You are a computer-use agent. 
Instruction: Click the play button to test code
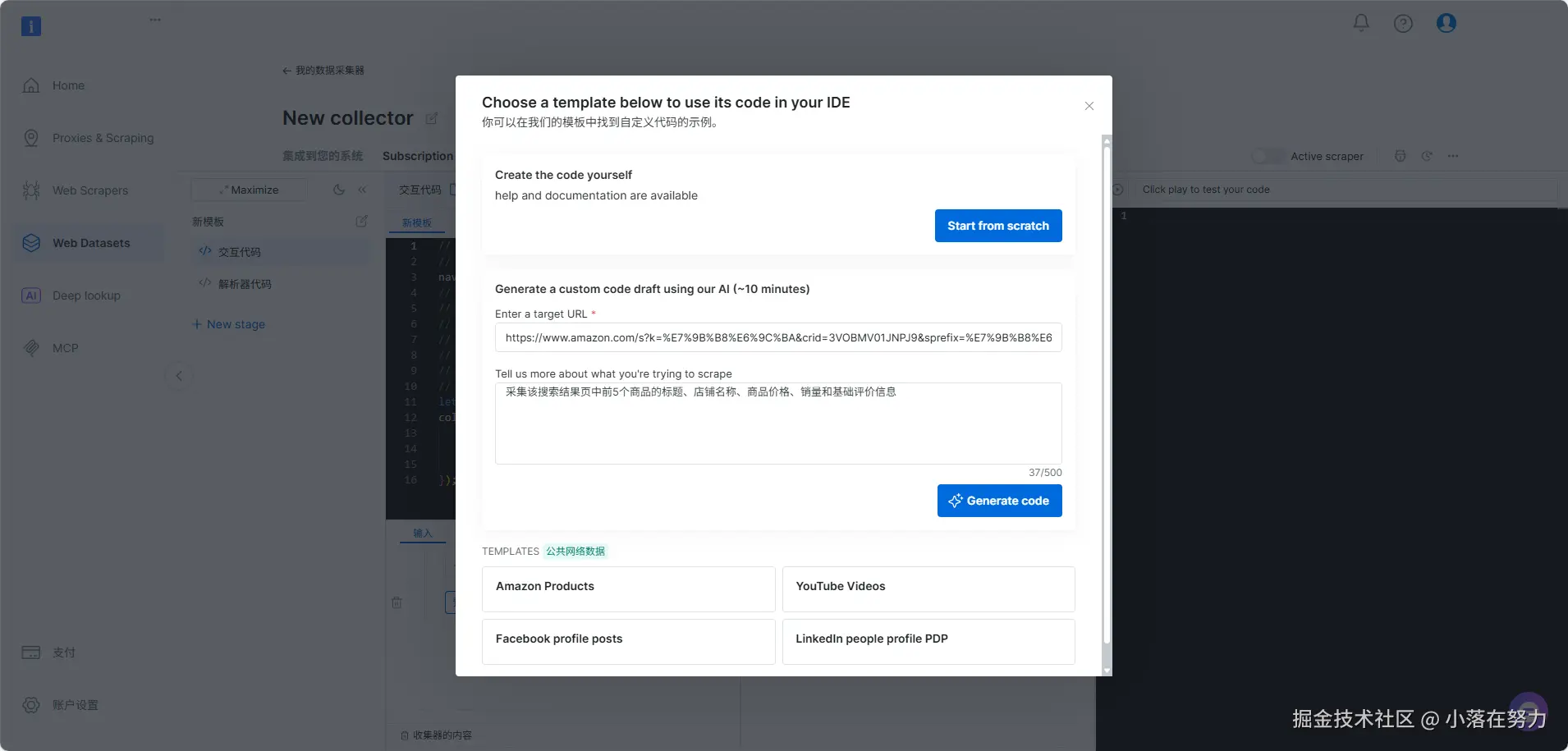pos(1118,190)
